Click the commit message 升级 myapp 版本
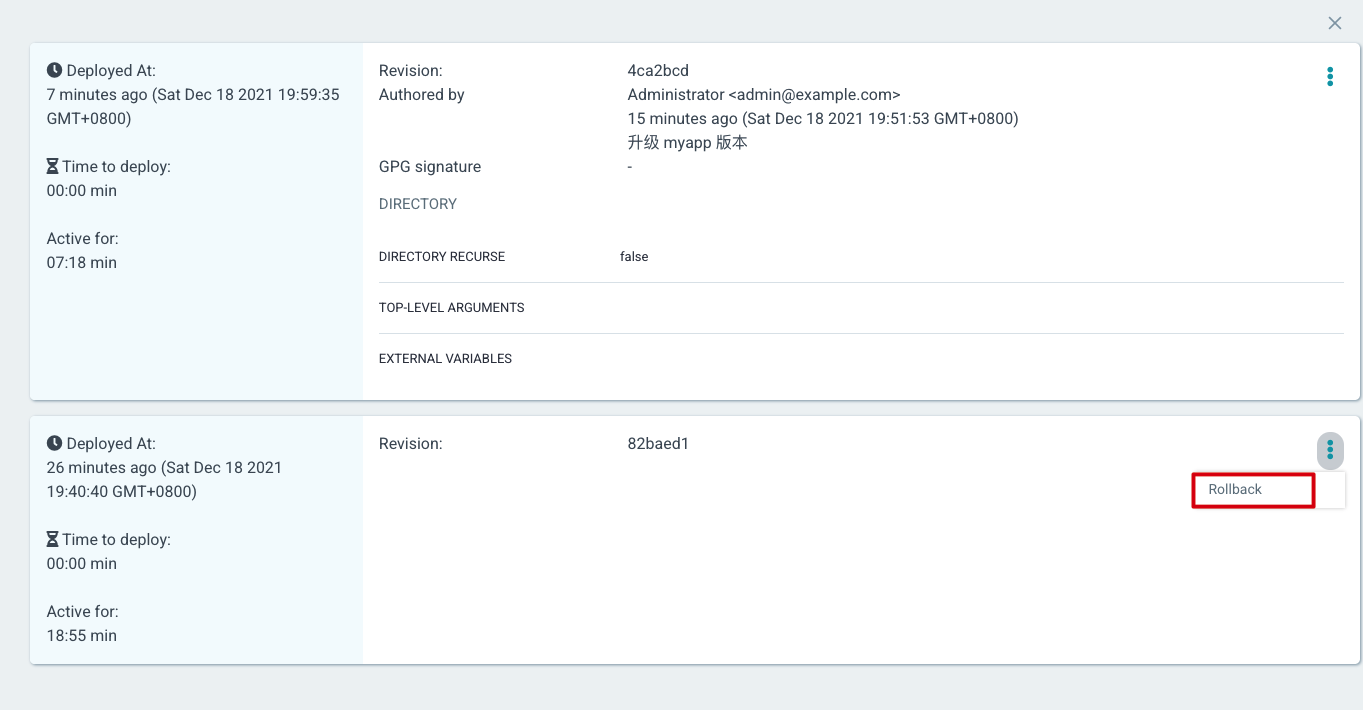The image size is (1363, 710). point(688,143)
